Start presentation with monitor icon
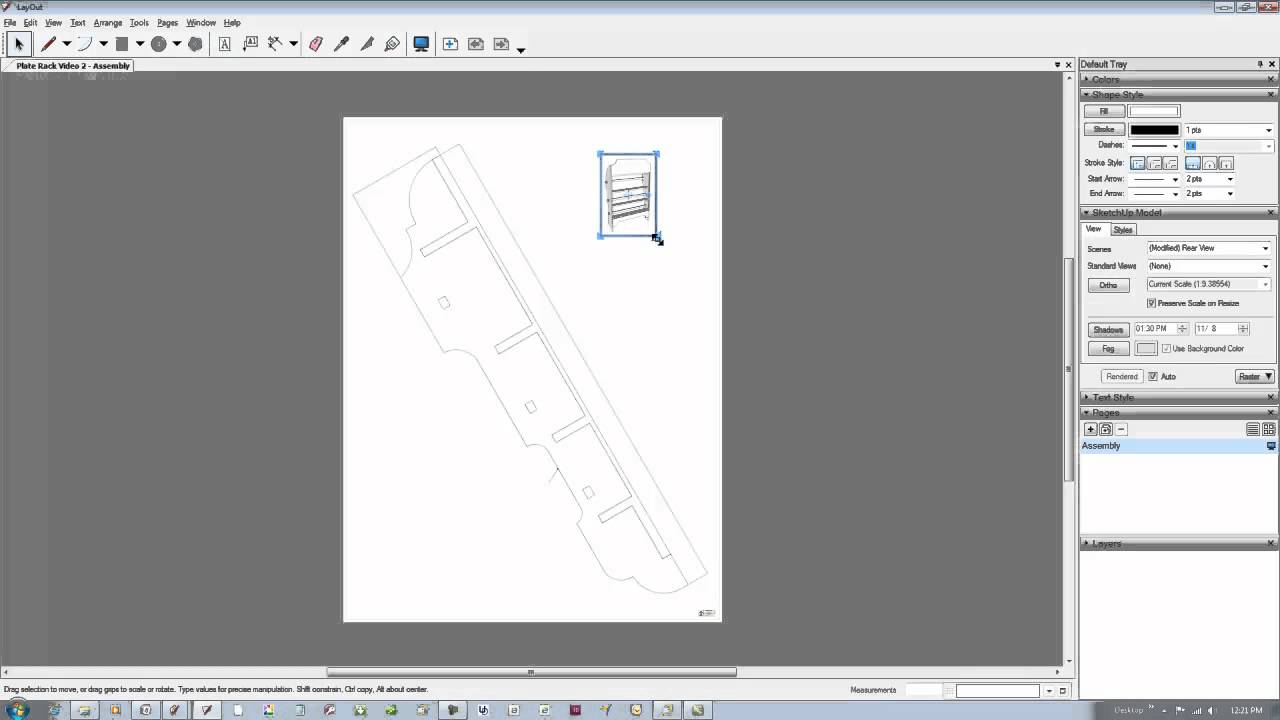Screen dimensions: 1280x720 [421, 44]
